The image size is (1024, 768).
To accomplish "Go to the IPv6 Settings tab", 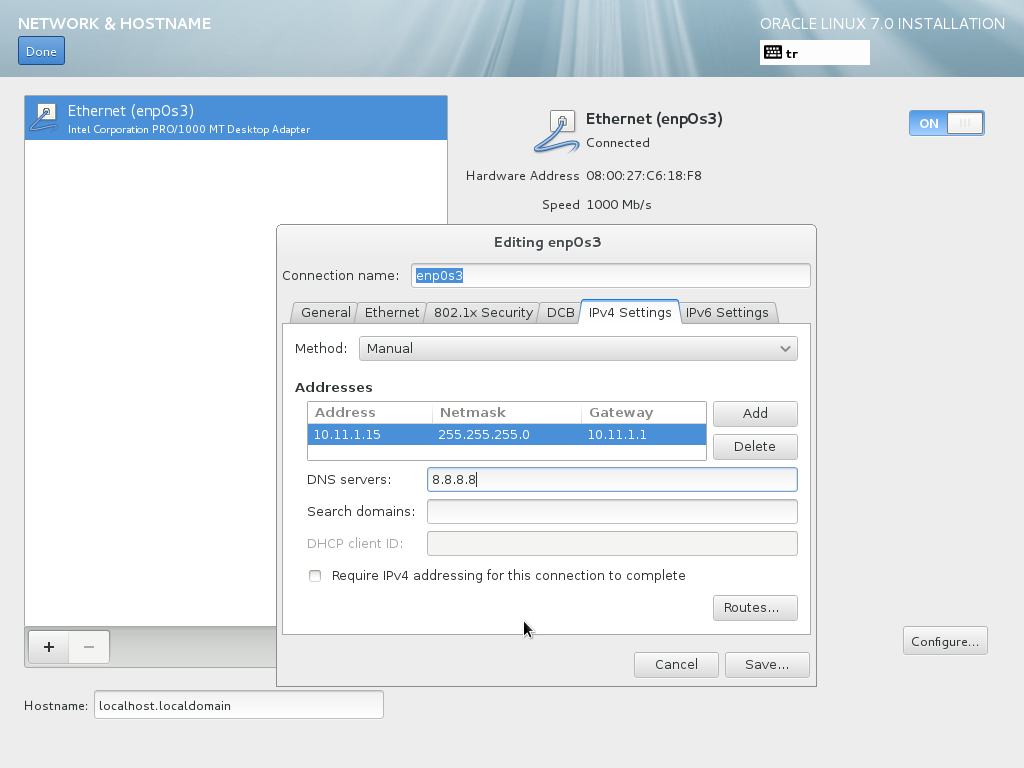I will click(x=727, y=313).
